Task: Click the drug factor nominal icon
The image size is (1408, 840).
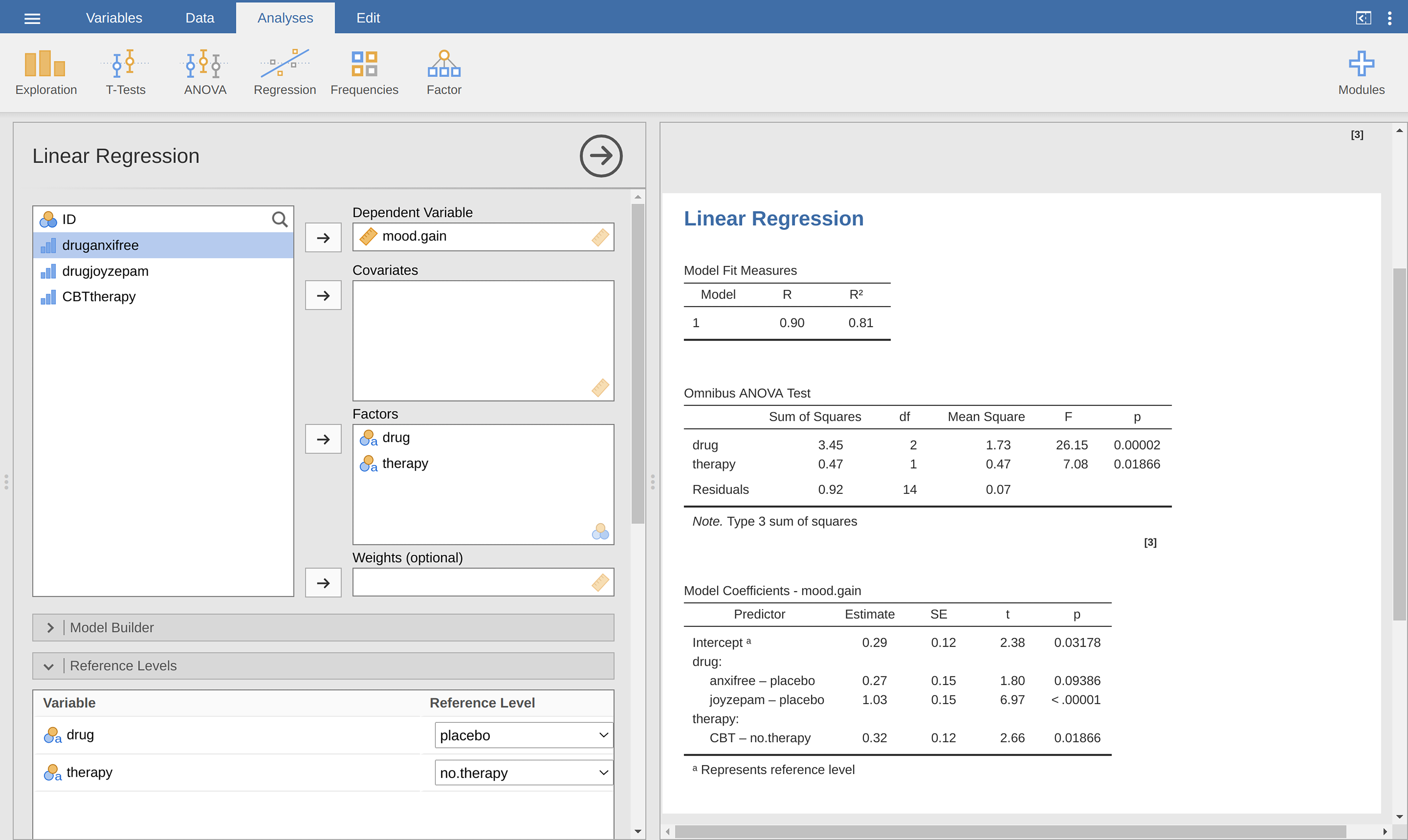Action: pos(368,438)
